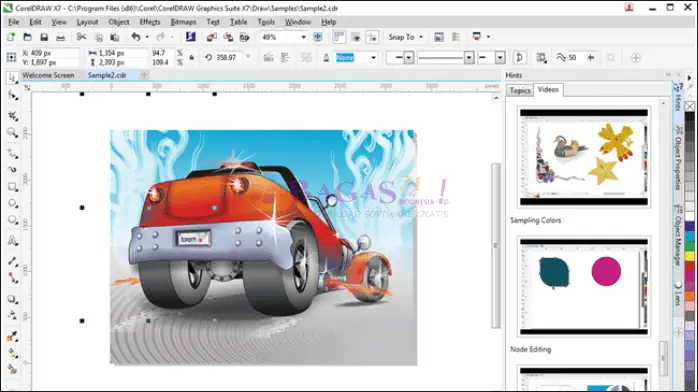
Task: Switch to Topics tab in Hints
Action: point(519,90)
